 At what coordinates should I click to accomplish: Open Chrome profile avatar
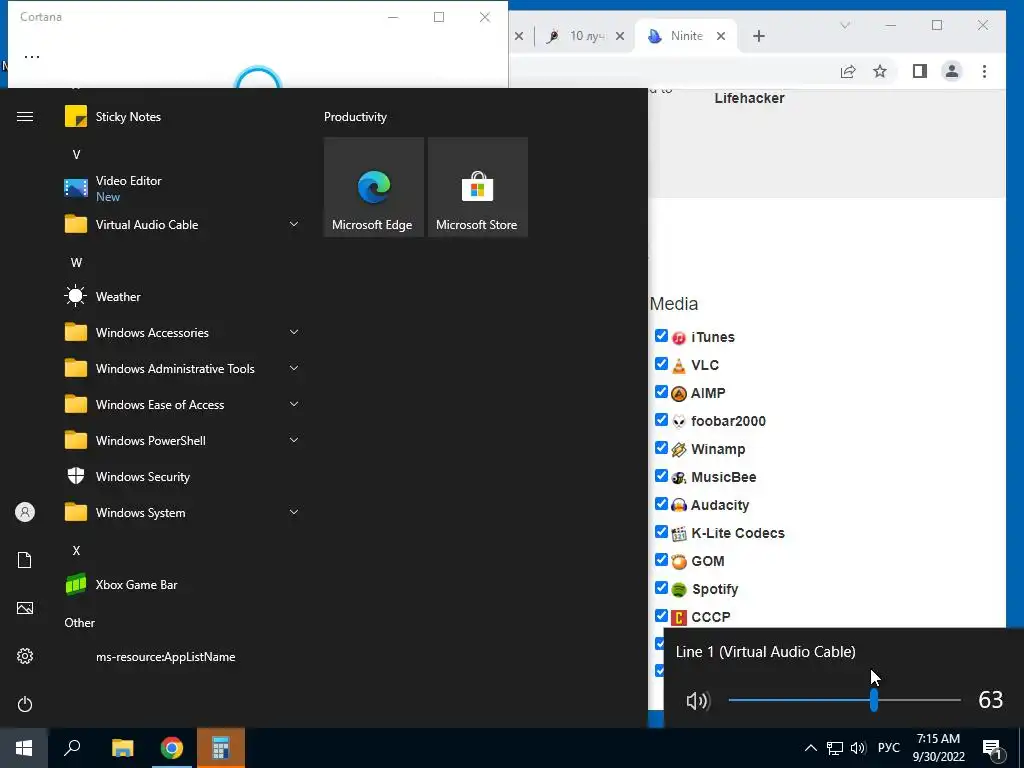point(952,71)
